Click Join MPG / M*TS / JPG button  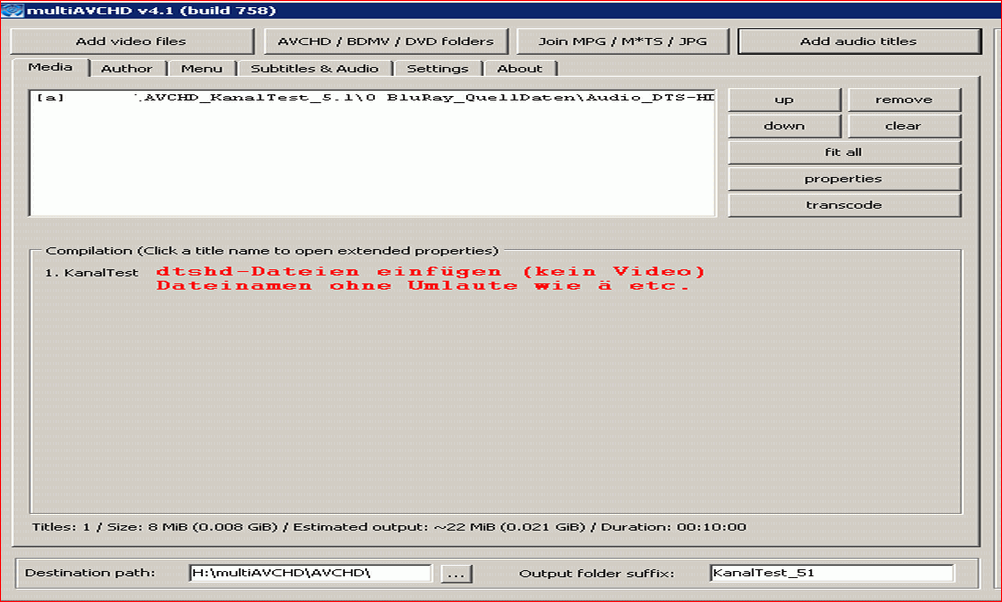(623, 41)
